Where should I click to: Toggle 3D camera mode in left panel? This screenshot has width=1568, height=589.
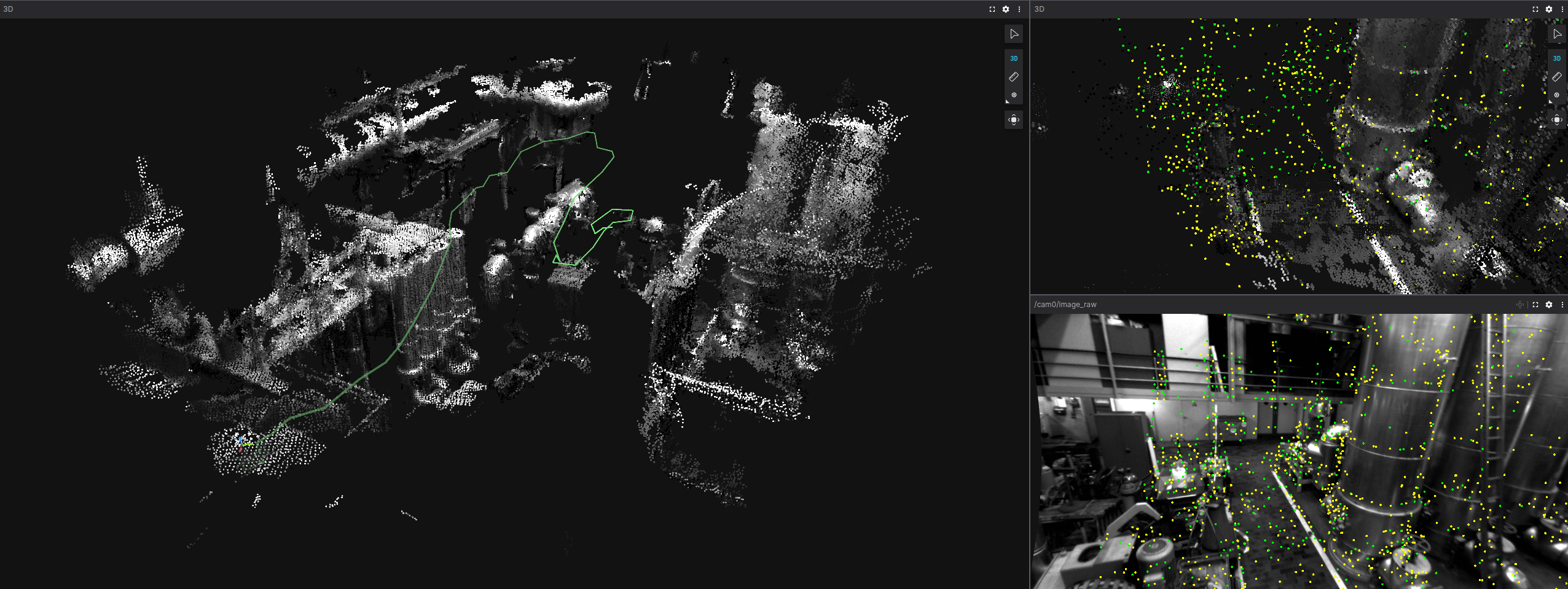coord(1014,58)
